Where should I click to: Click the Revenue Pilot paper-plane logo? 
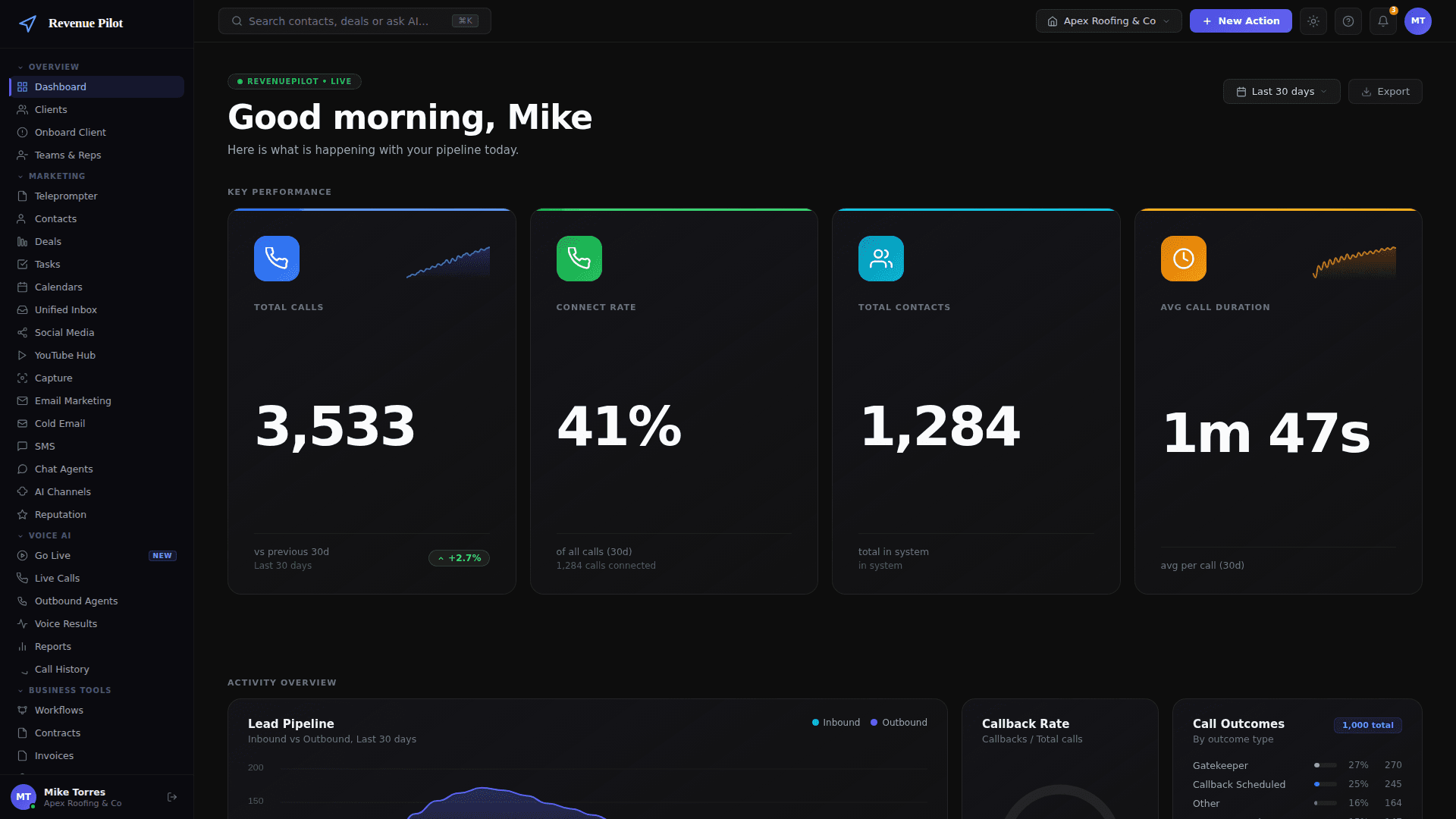tap(27, 24)
